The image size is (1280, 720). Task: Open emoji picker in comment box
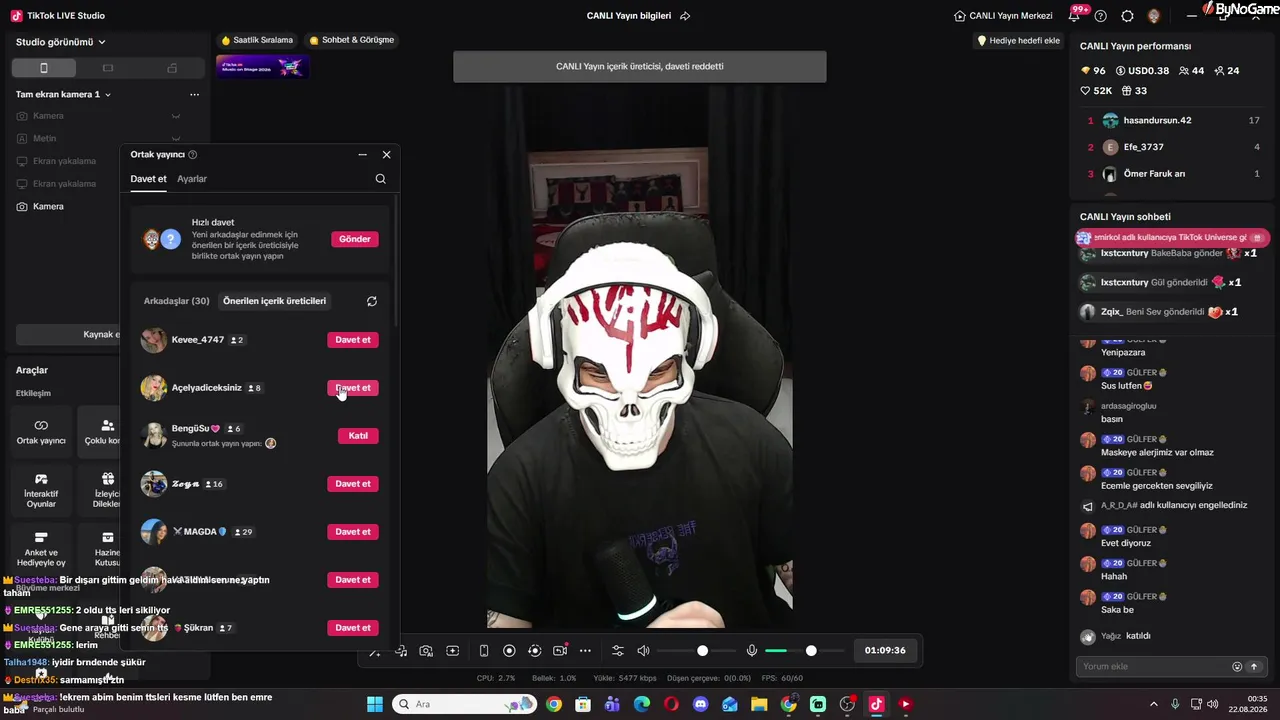coord(1237,667)
